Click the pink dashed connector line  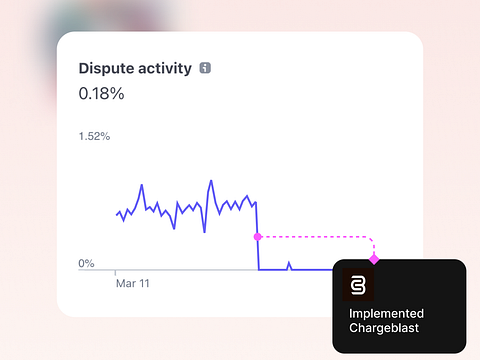point(317,237)
